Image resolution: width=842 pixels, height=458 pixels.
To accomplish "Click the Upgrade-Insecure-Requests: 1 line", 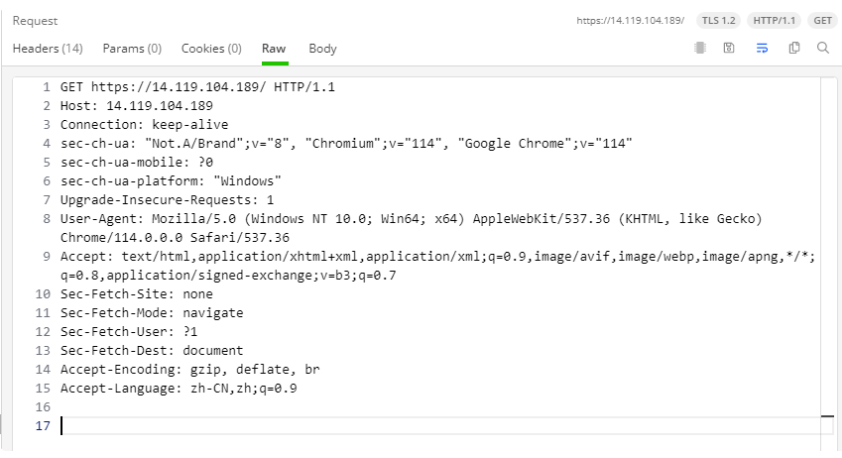I will (167, 200).
